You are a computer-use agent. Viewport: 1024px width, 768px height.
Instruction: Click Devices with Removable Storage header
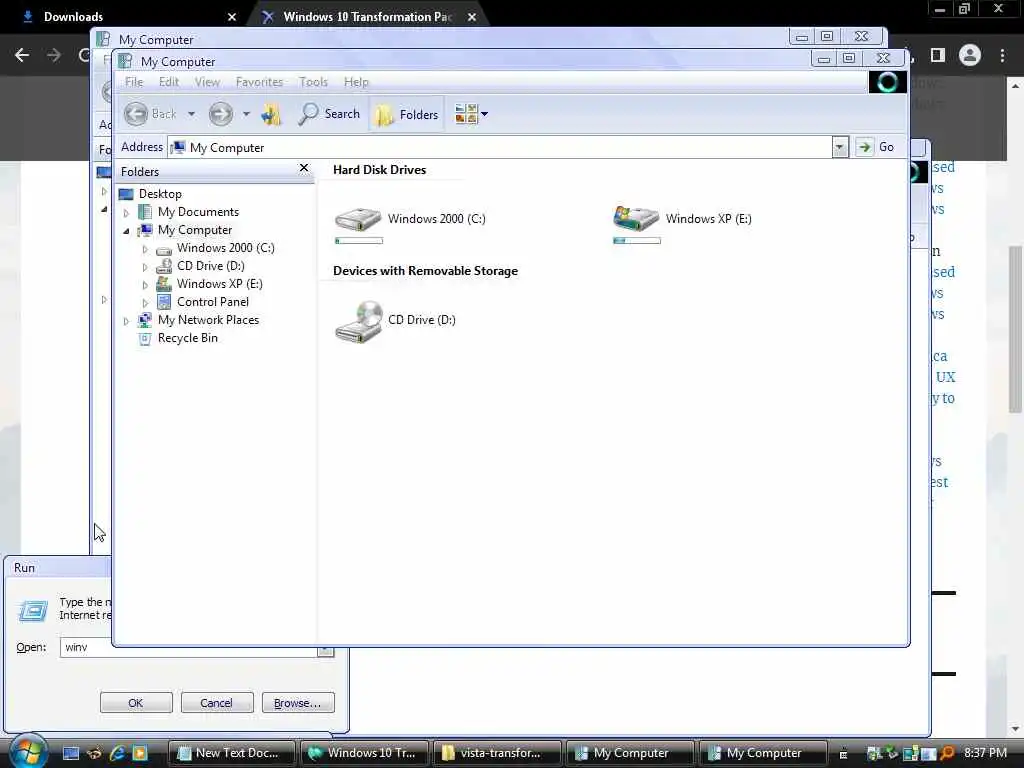tap(425, 271)
